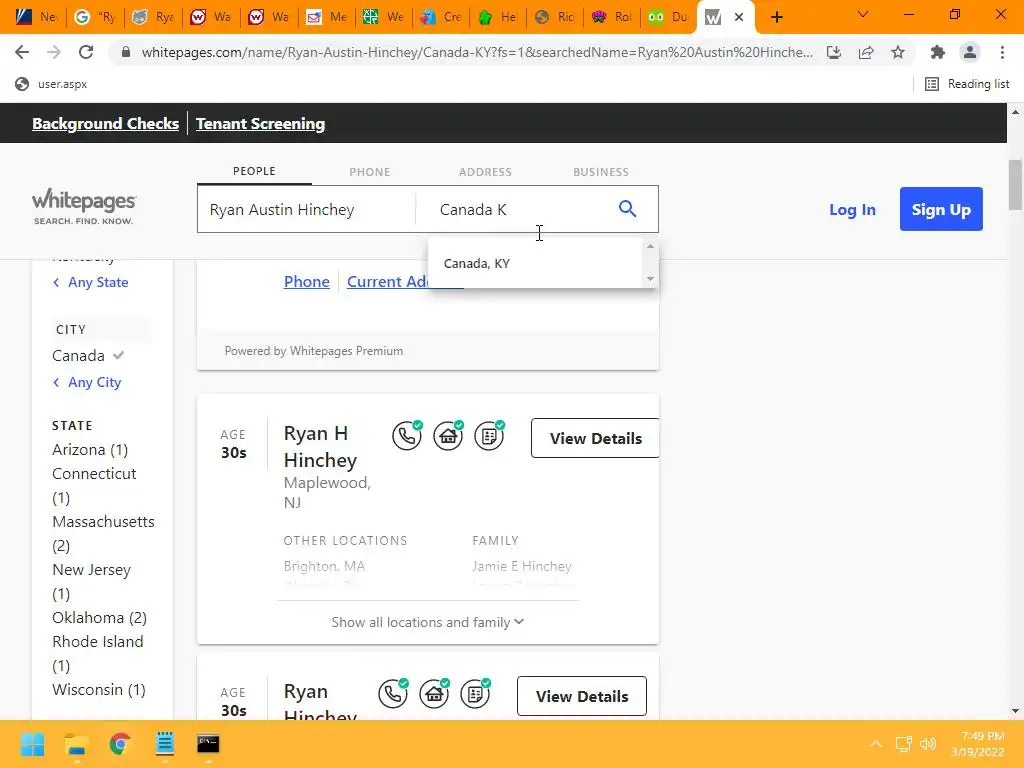
Task: Click volume icon in system tray
Action: pos(928,744)
